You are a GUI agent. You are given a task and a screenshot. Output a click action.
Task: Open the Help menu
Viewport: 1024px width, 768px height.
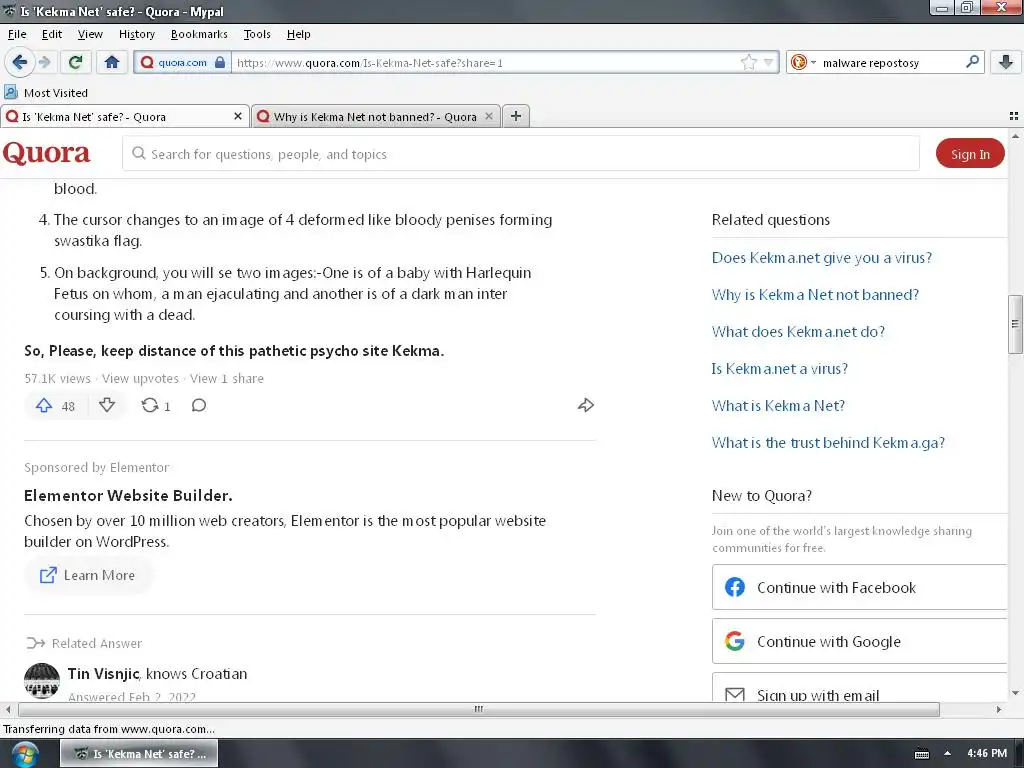click(x=298, y=34)
